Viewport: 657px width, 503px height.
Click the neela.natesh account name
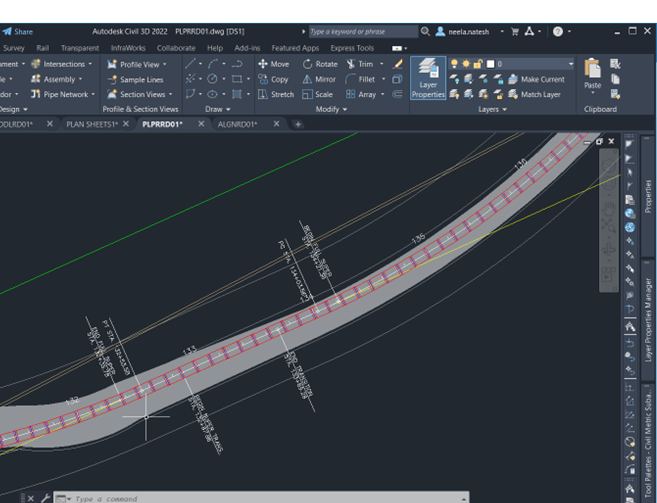468,32
